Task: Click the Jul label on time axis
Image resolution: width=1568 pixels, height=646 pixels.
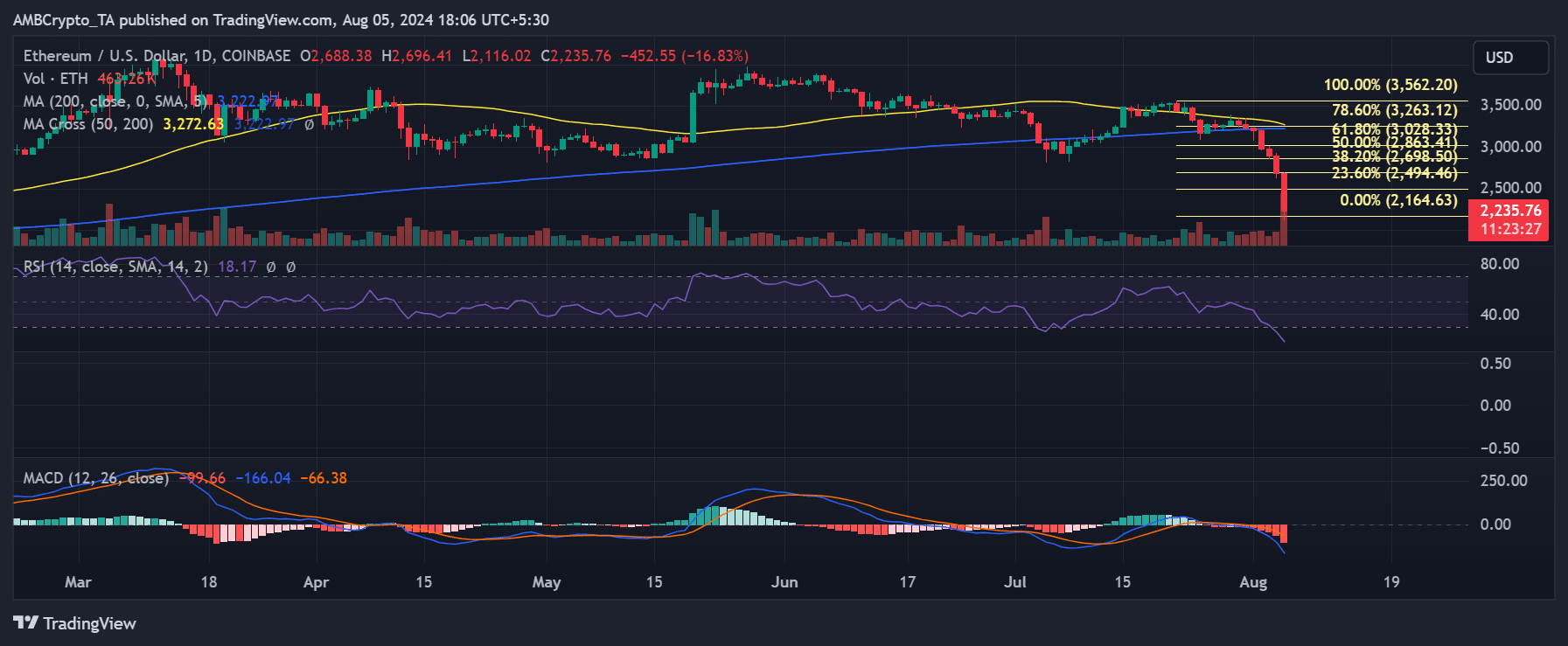Action: [x=1015, y=582]
